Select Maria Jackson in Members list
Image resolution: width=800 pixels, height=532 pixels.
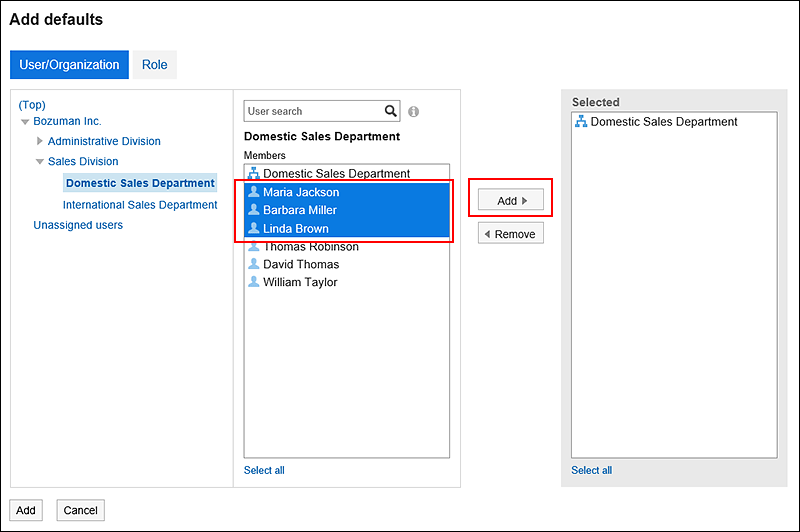click(x=347, y=192)
